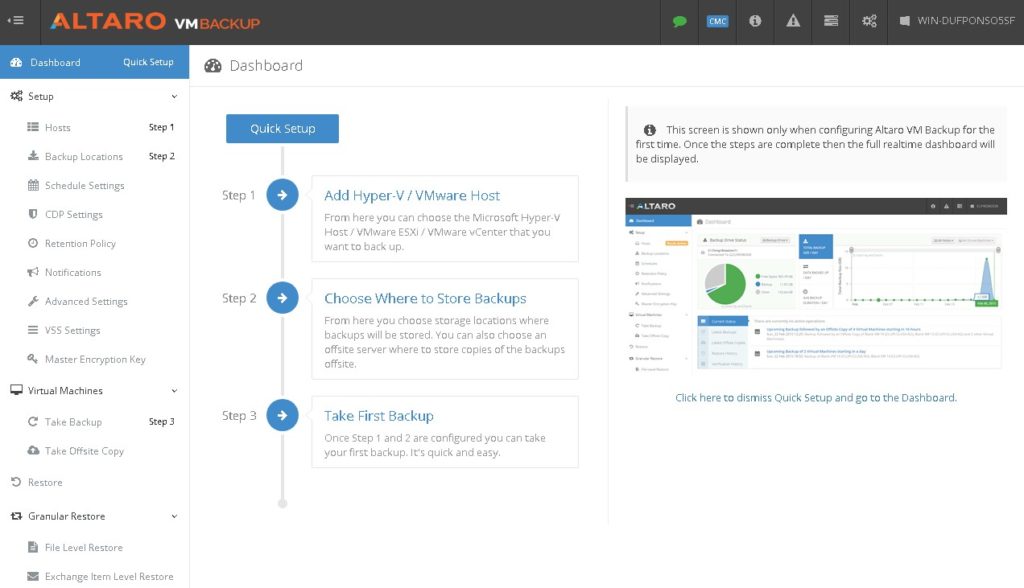Image resolution: width=1024 pixels, height=588 pixels.
Task: Open the Take First Backup link
Action: [x=379, y=416]
